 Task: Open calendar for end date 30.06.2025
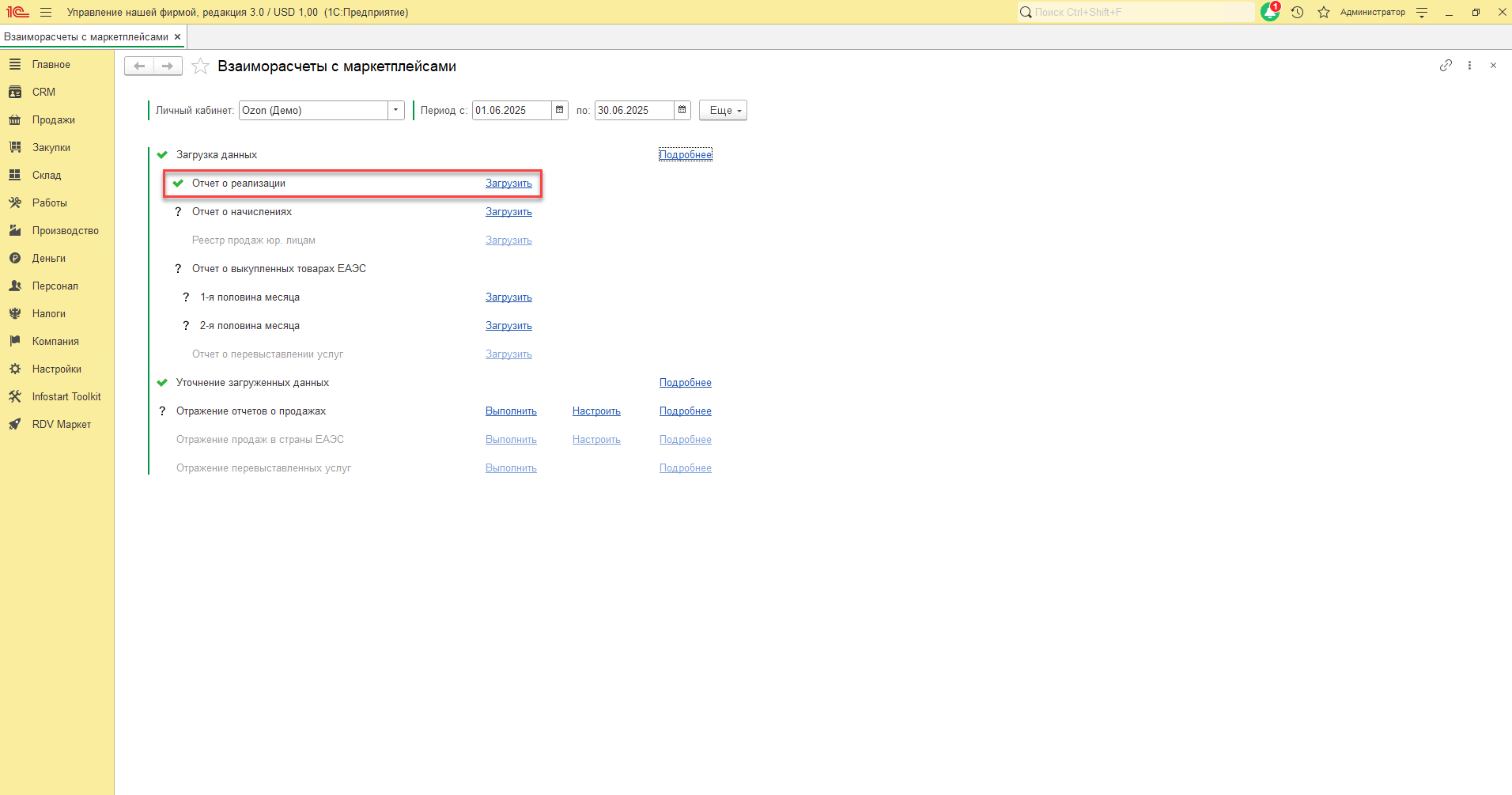682,110
